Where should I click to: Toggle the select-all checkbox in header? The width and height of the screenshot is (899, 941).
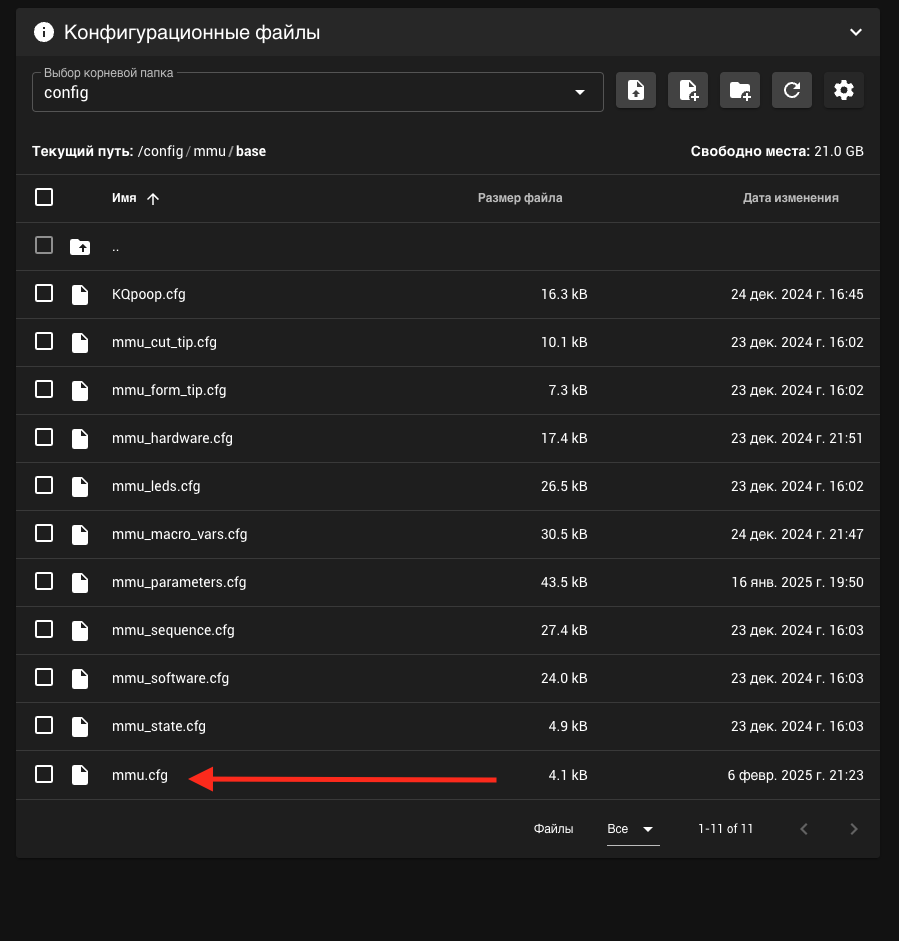coord(44,197)
